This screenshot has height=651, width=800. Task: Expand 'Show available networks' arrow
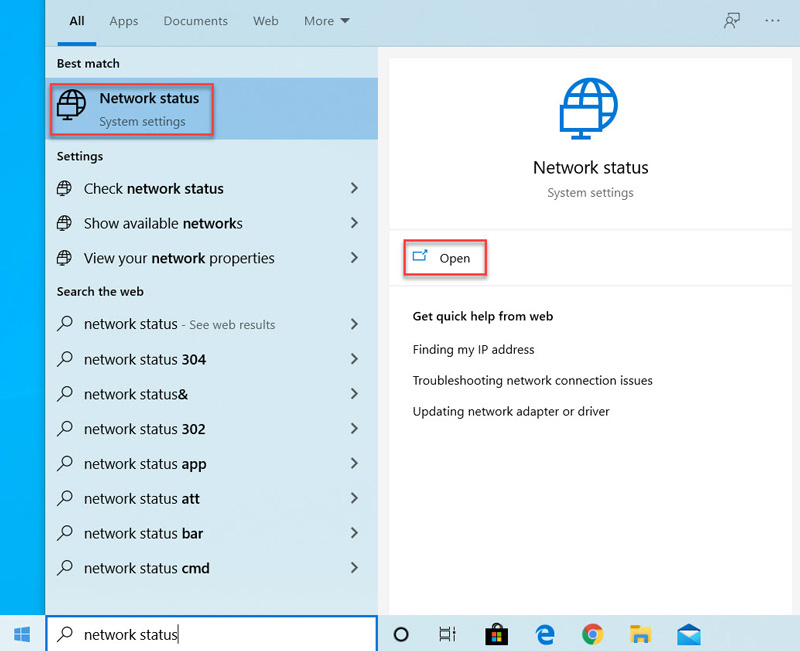pos(354,223)
